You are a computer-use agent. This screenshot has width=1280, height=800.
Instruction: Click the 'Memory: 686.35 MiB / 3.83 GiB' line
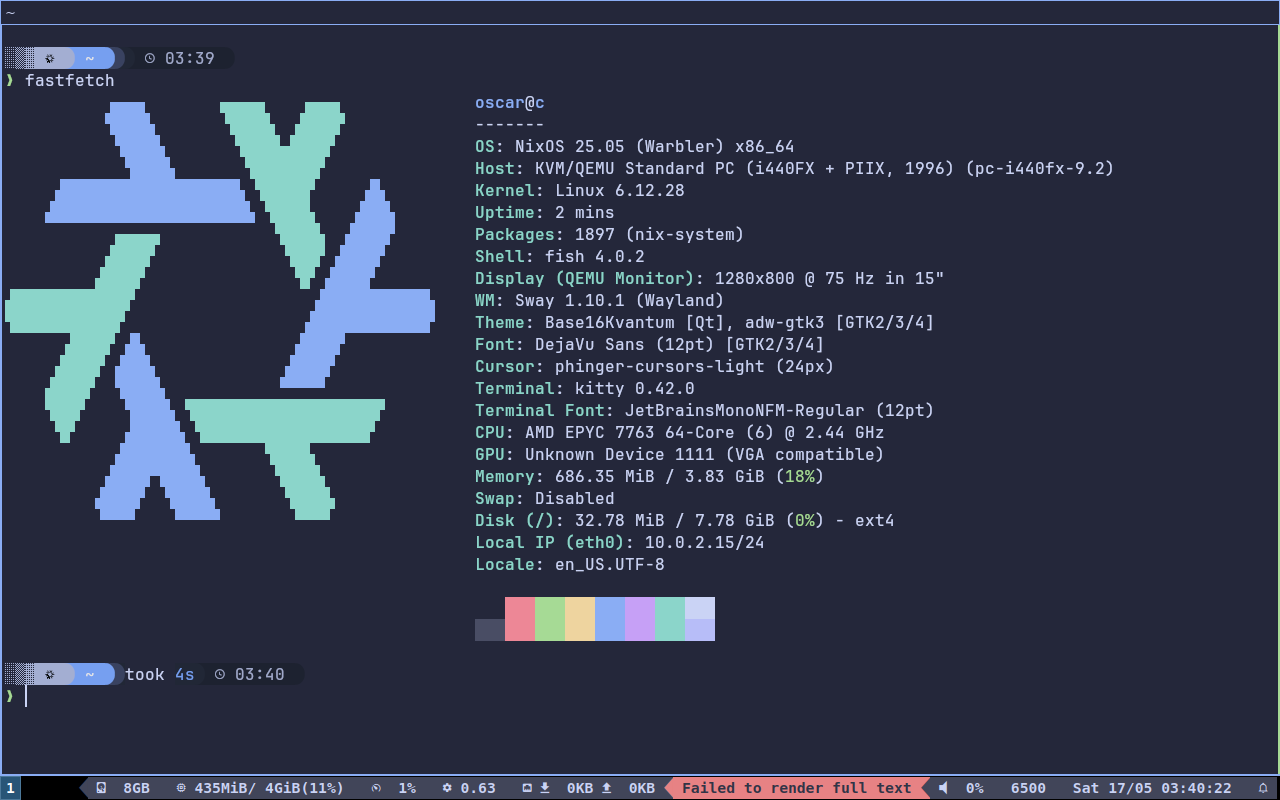650,476
